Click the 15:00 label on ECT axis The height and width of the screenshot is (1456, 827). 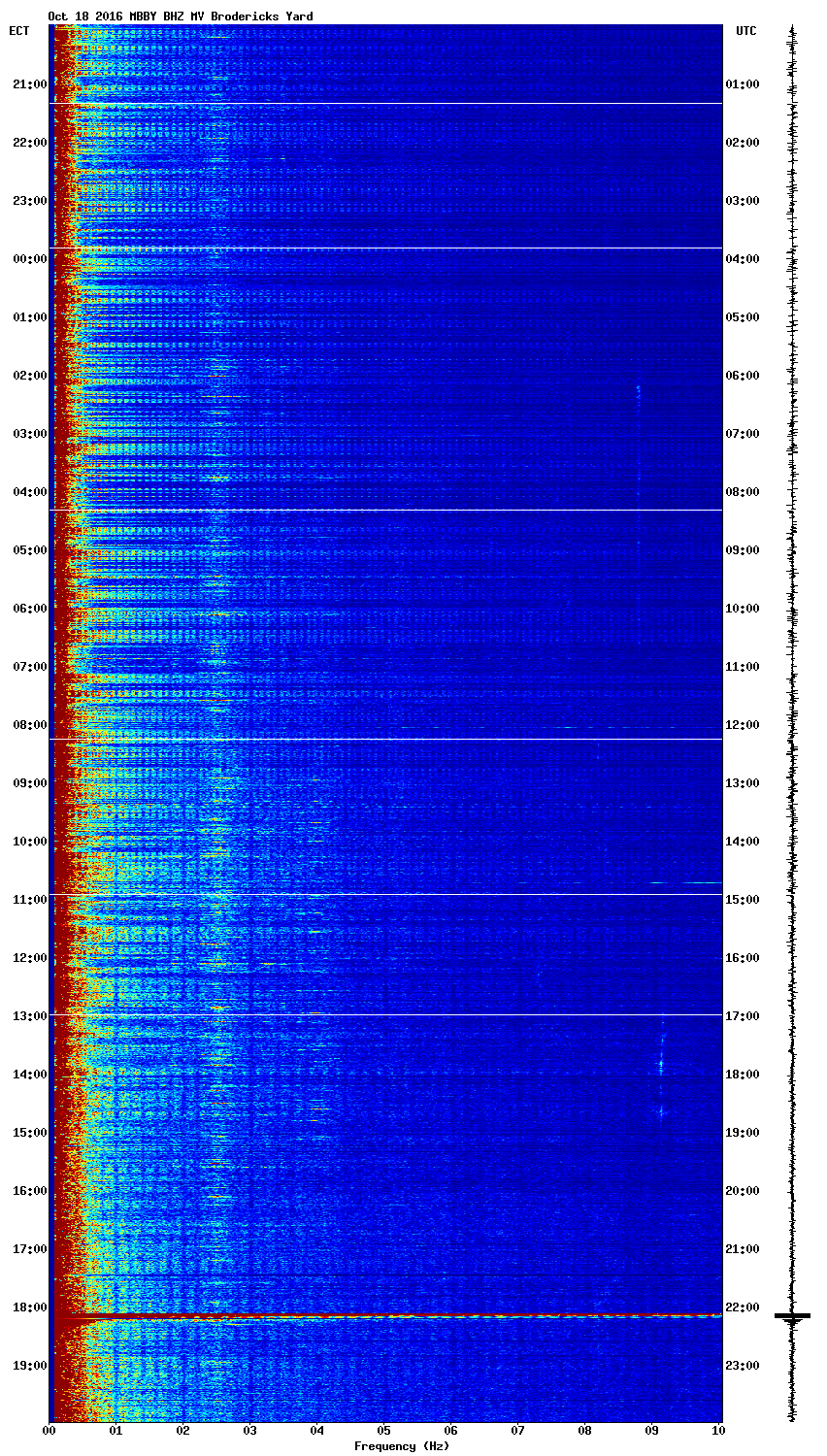click(x=29, y=1133)
